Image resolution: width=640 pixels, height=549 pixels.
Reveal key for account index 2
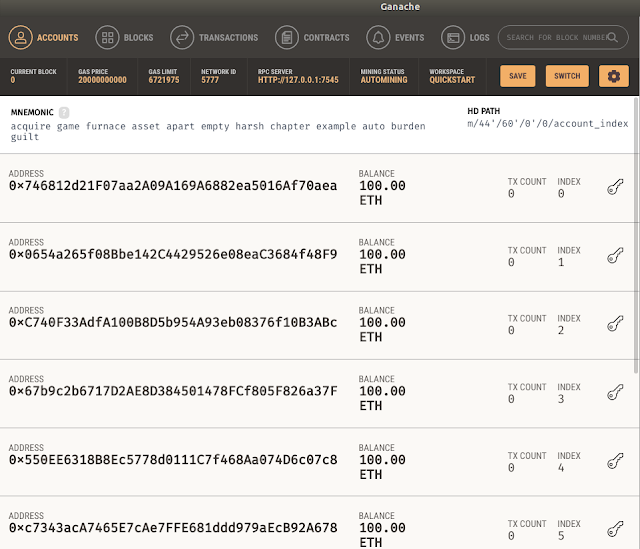(x=616, y=324)
